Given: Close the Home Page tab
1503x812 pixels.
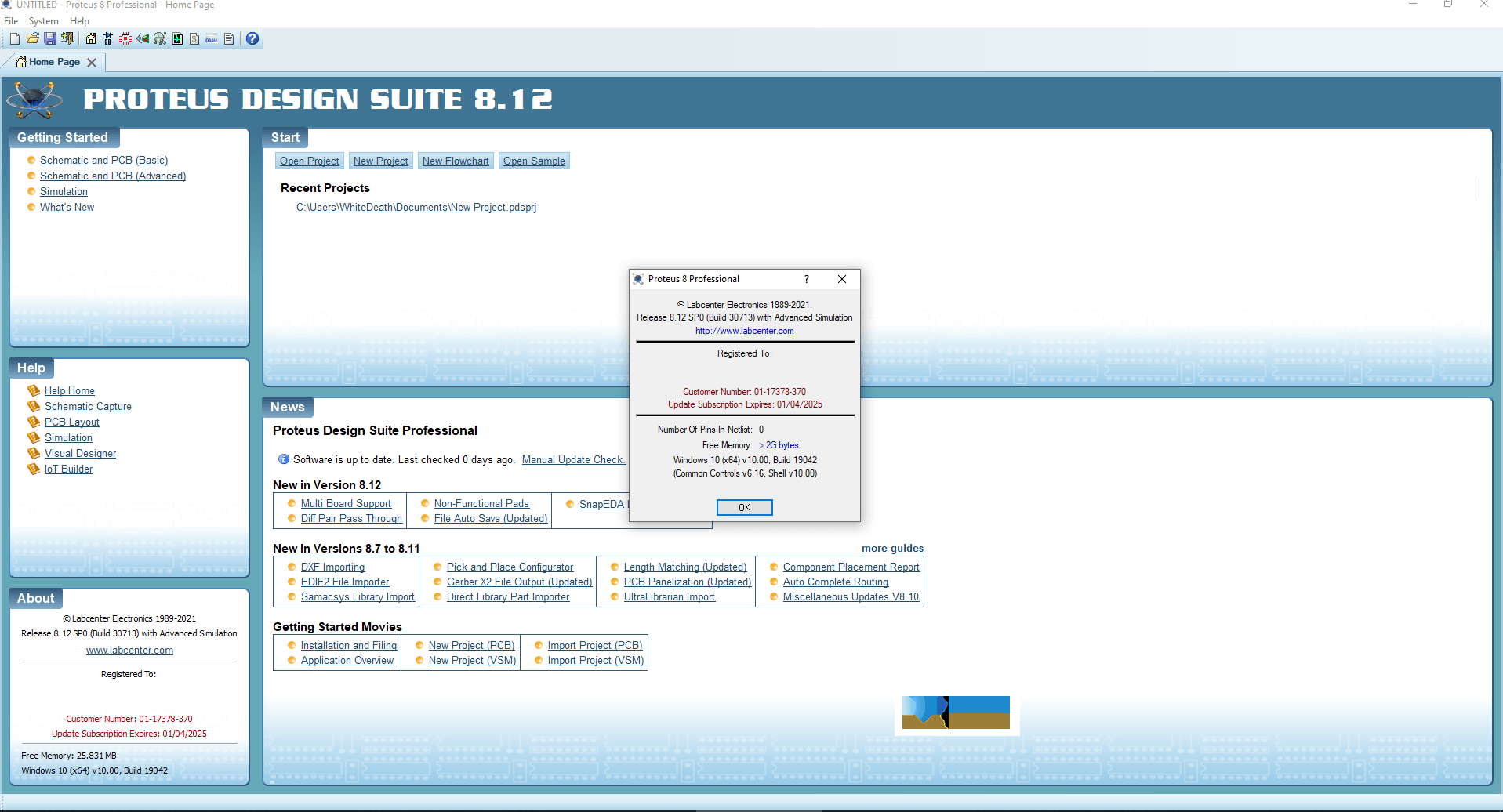Looking at the screenshot, I should pyautogui.click(x=92, y=63).
